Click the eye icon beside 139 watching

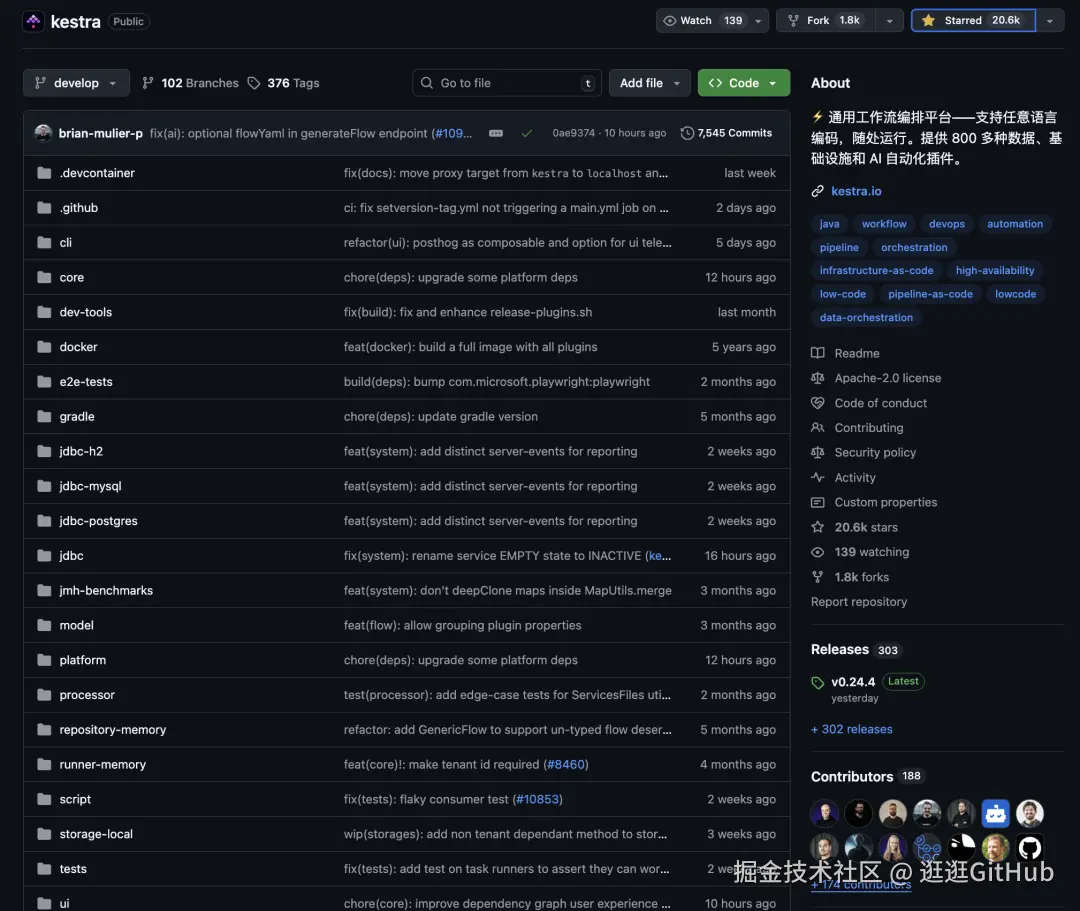[818, 552]
